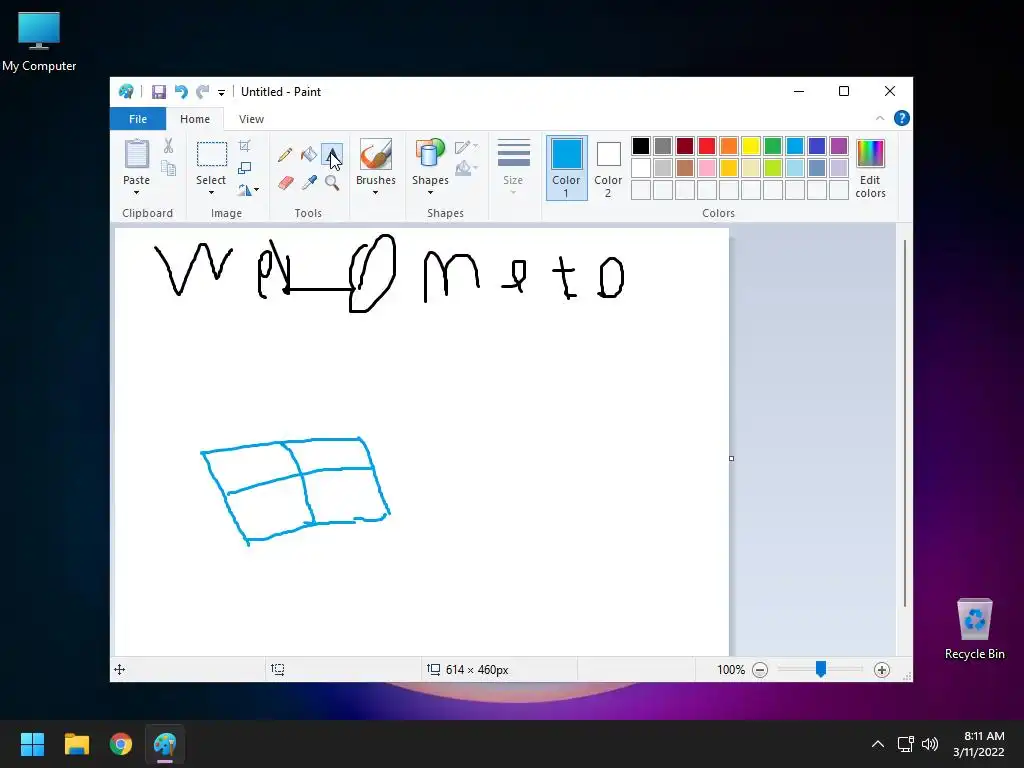Select the Pencil tool

click(285, 155)
